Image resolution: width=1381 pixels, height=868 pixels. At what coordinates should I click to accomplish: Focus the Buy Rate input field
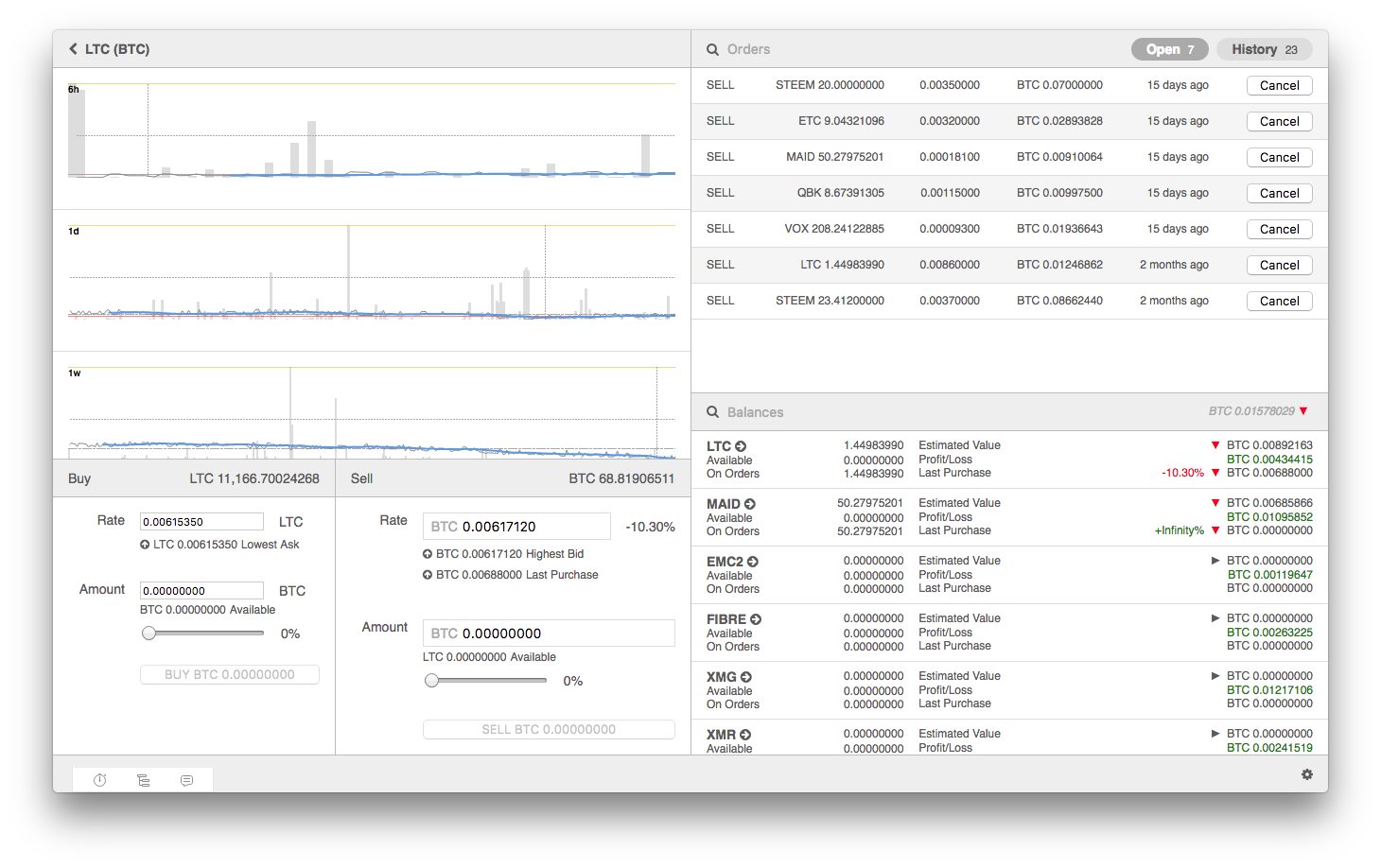pyautogui.click(x=201, y=522)
